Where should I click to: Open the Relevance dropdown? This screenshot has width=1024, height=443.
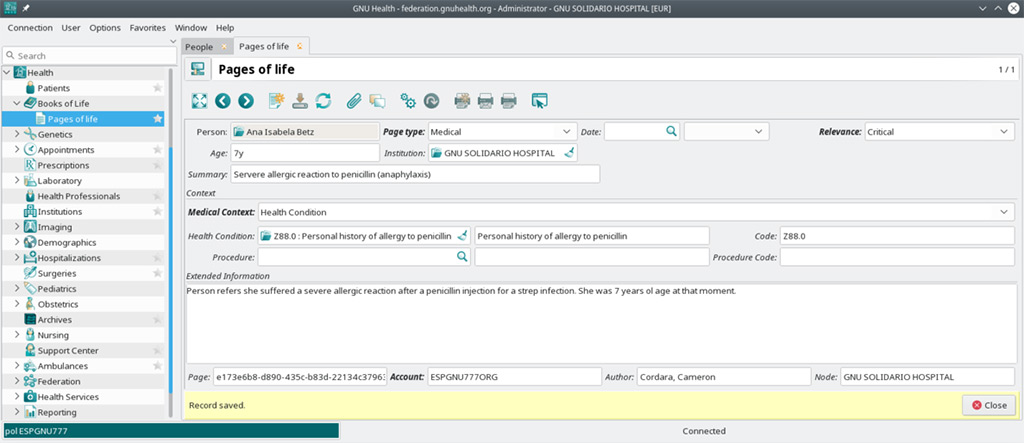tap(1005, 131)
